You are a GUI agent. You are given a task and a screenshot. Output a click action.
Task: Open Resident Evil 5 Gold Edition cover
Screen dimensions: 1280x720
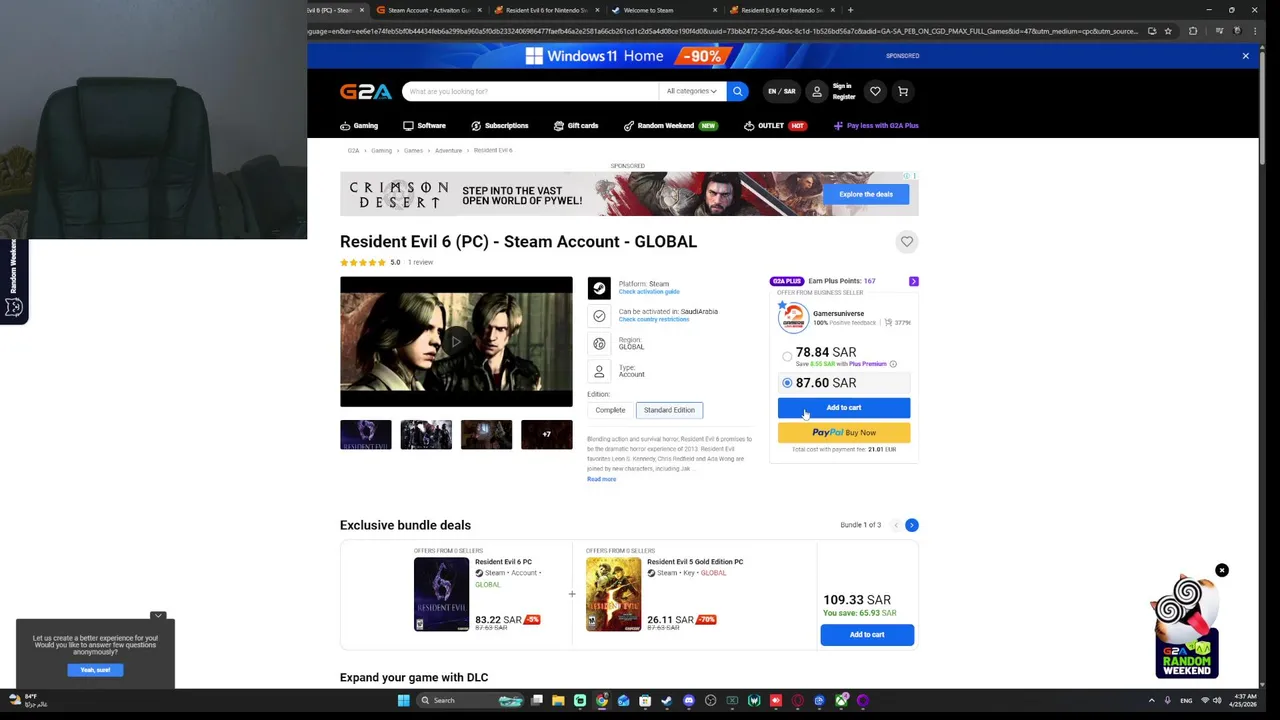[613, 595]
